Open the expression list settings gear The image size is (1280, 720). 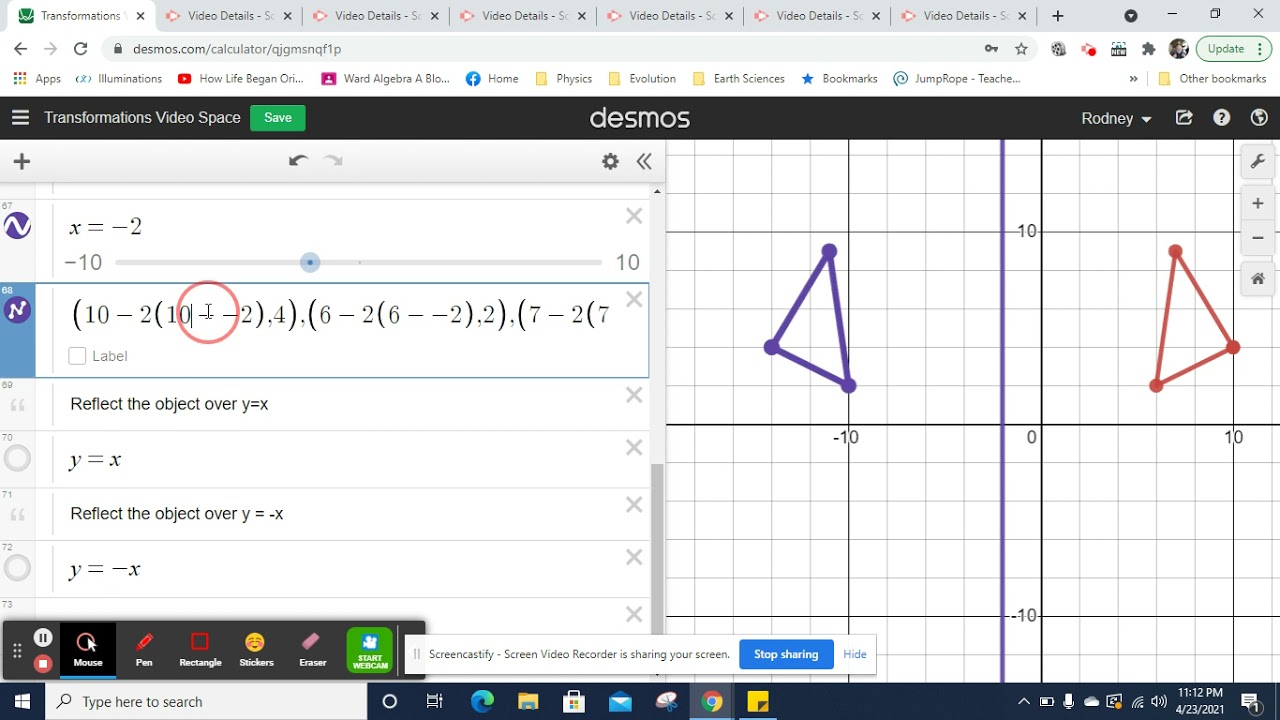pos(610,161)
